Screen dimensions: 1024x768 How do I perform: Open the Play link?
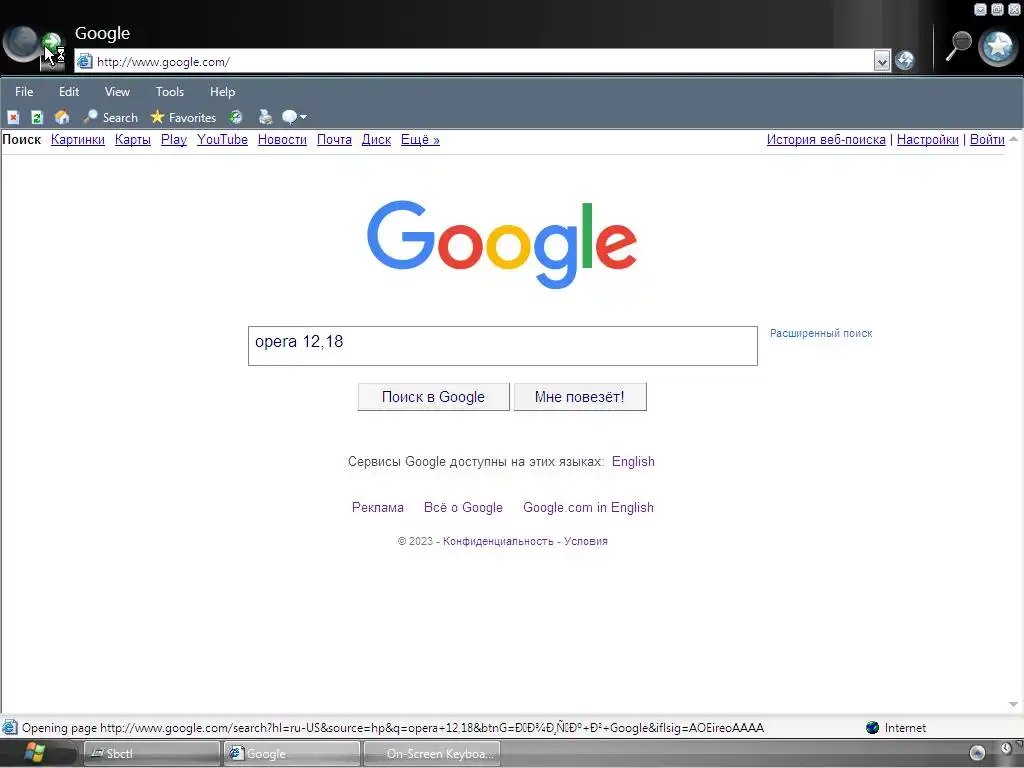coord(174,140)
